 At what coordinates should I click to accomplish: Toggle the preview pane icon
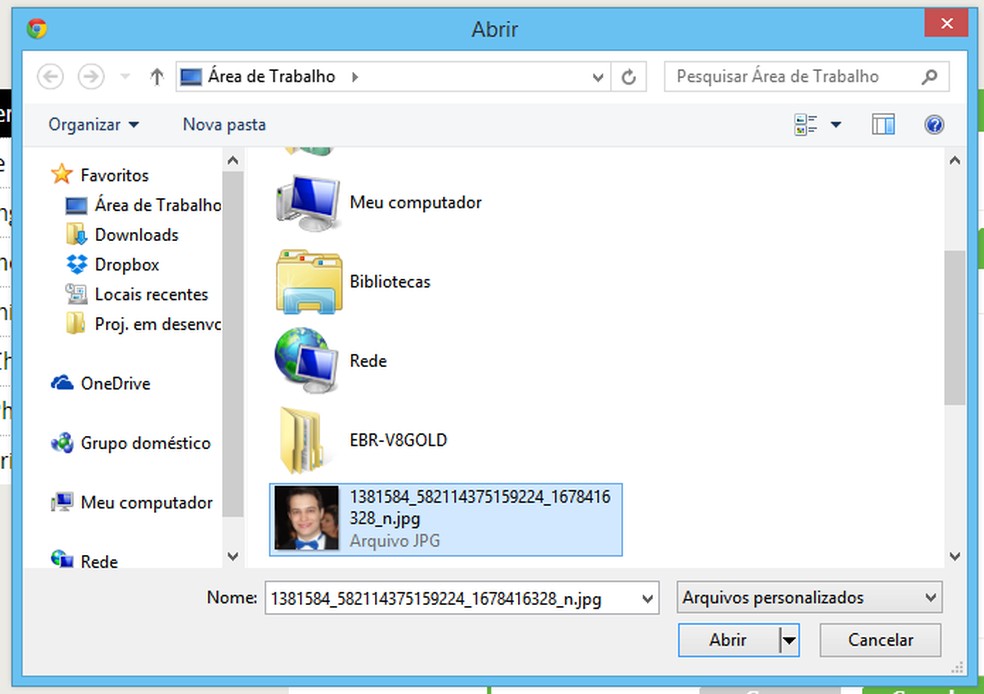[x=883, y=124]
